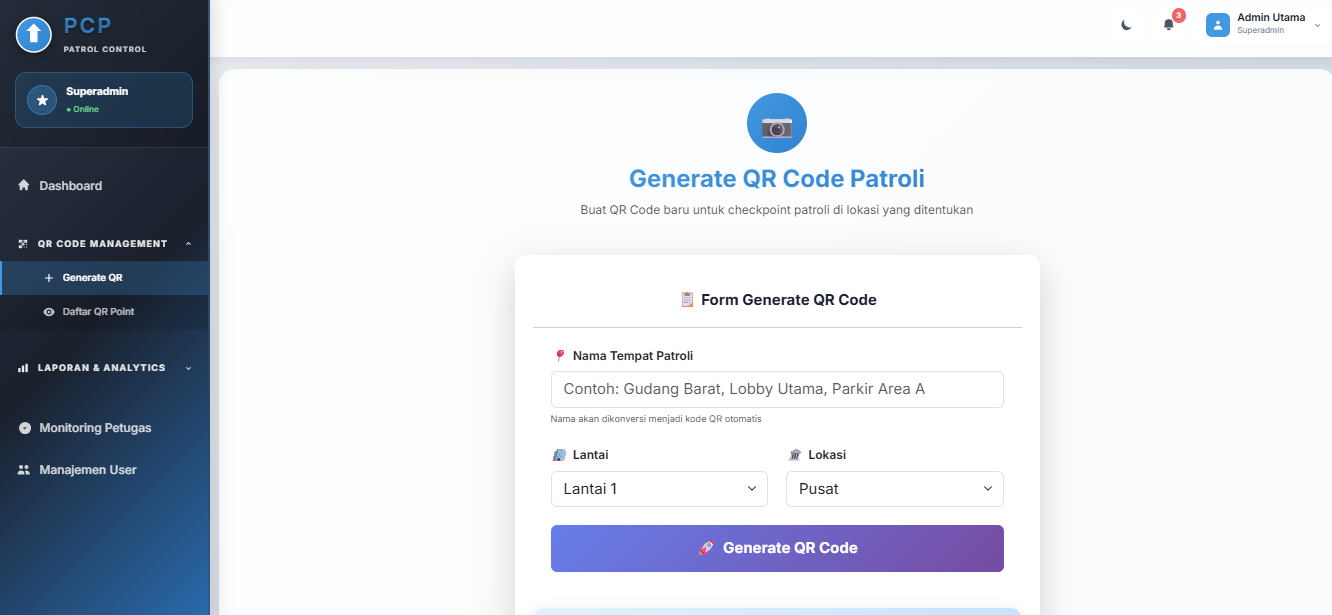Click the Dashboard home icon

(24, 186)
